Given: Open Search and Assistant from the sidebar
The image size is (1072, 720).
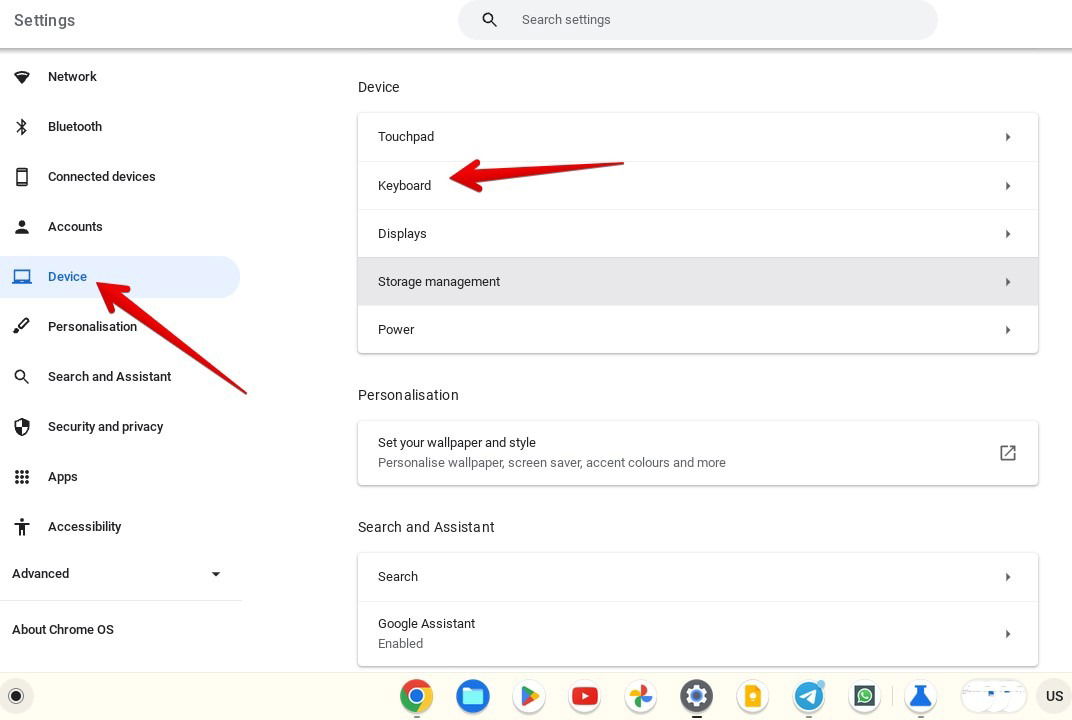Looking at the screenshot, I should click(x=109, y=376).
